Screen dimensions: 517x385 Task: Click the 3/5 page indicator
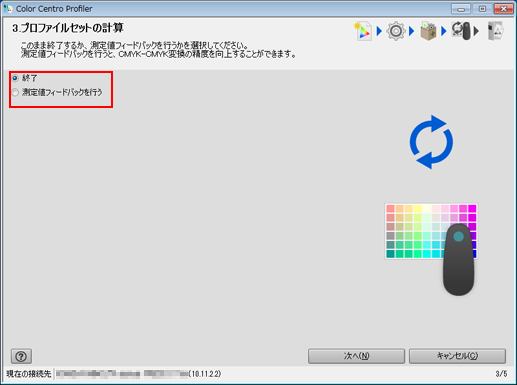501,374
